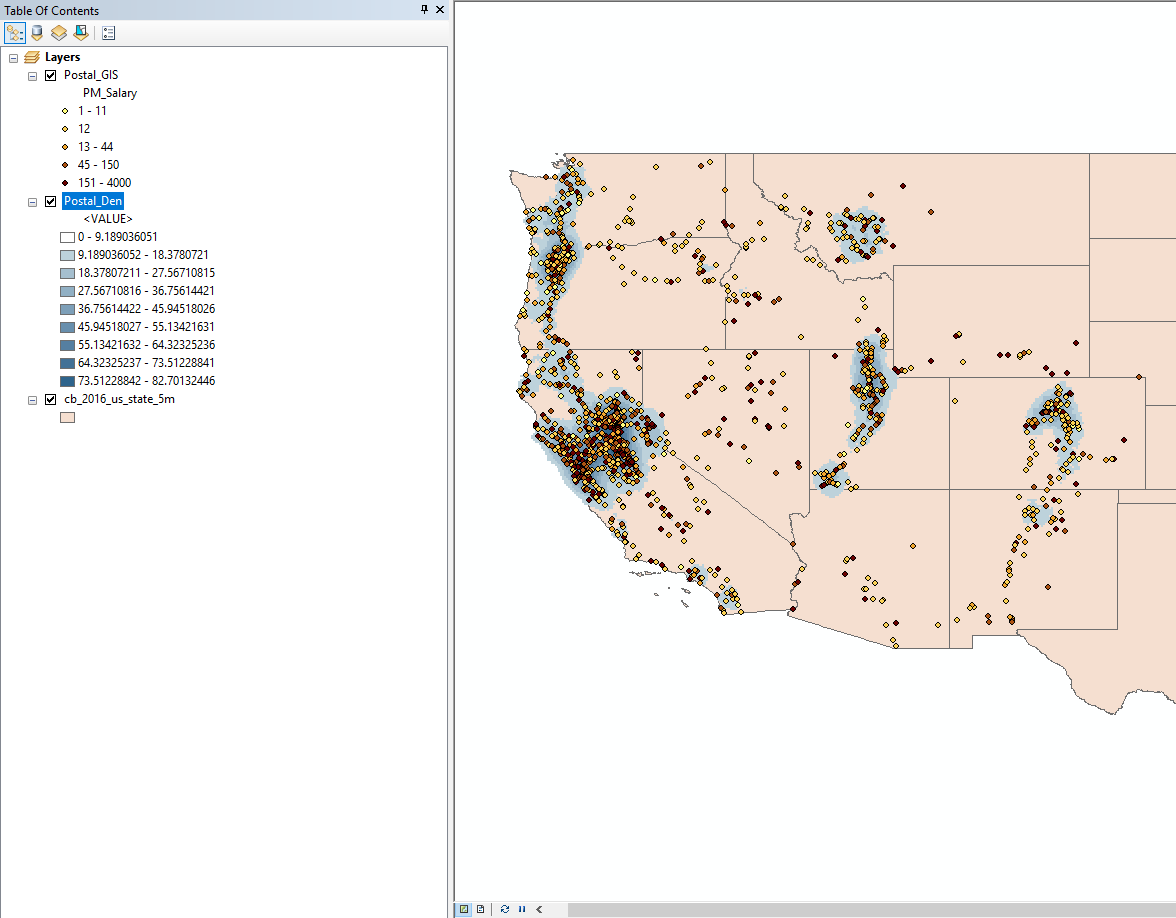Viewport: 1176px width, 918px height.
Task: Collapse the Layers data frame
Action: coord(13,57)
